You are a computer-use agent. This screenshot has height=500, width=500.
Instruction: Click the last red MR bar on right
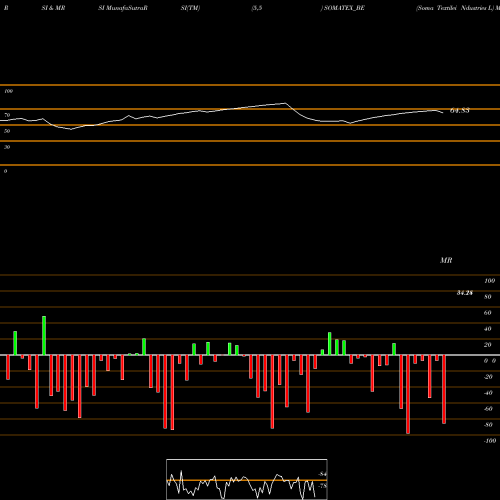click(444, 389)
